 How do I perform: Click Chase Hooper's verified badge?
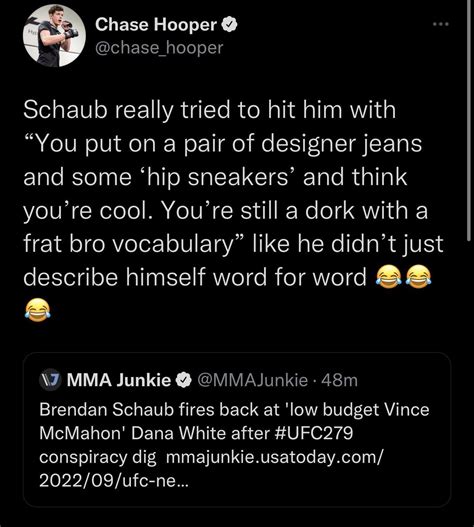coord(229,25)
